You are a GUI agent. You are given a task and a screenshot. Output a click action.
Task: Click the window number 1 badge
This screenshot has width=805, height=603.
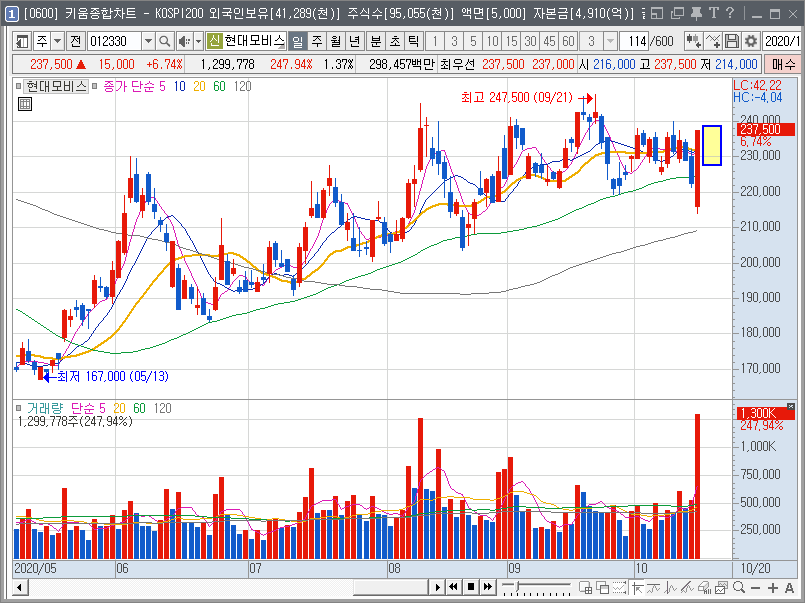pos(11,13)
